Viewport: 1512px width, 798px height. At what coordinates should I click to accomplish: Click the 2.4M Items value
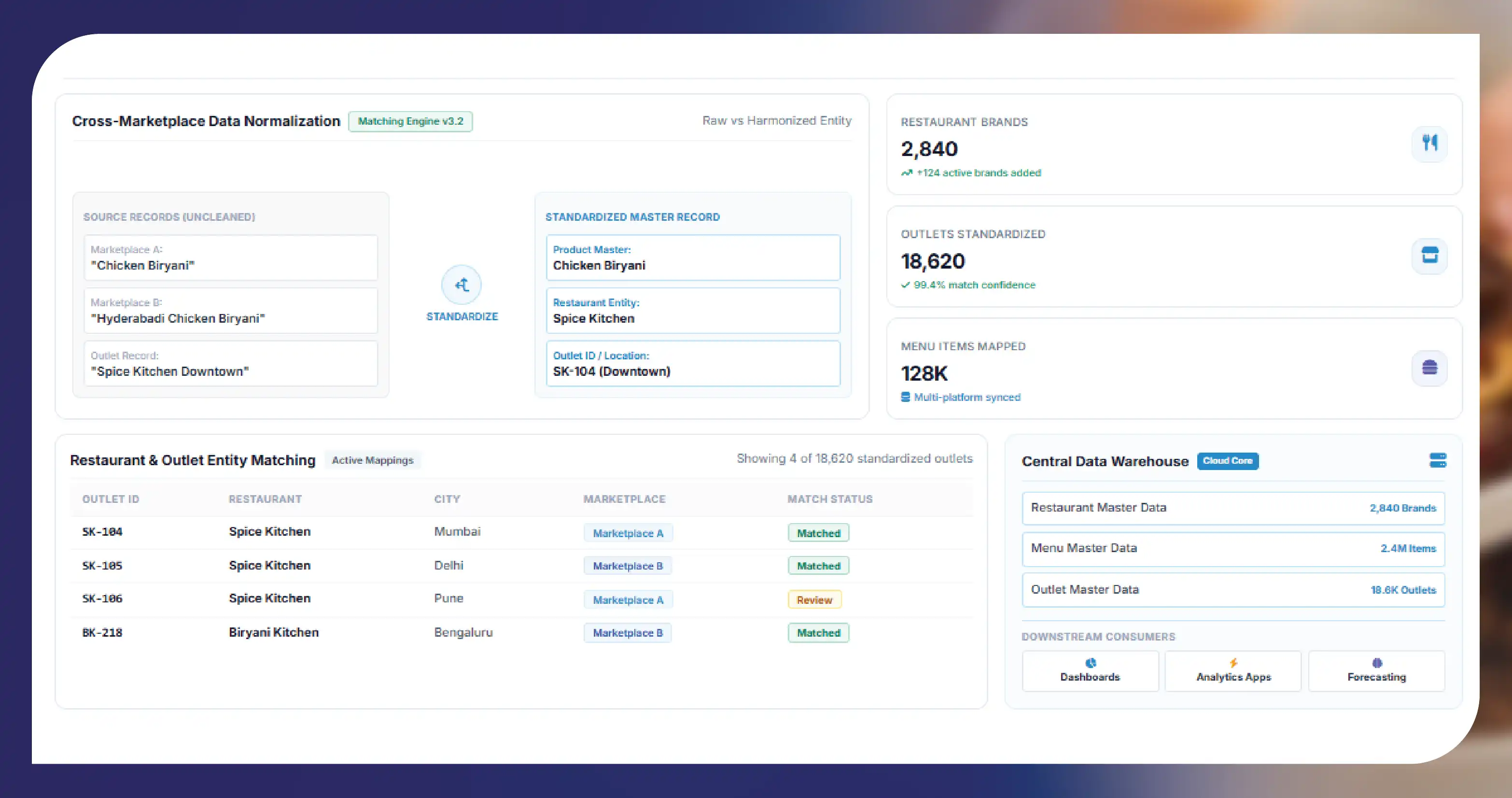(1408, 548)
